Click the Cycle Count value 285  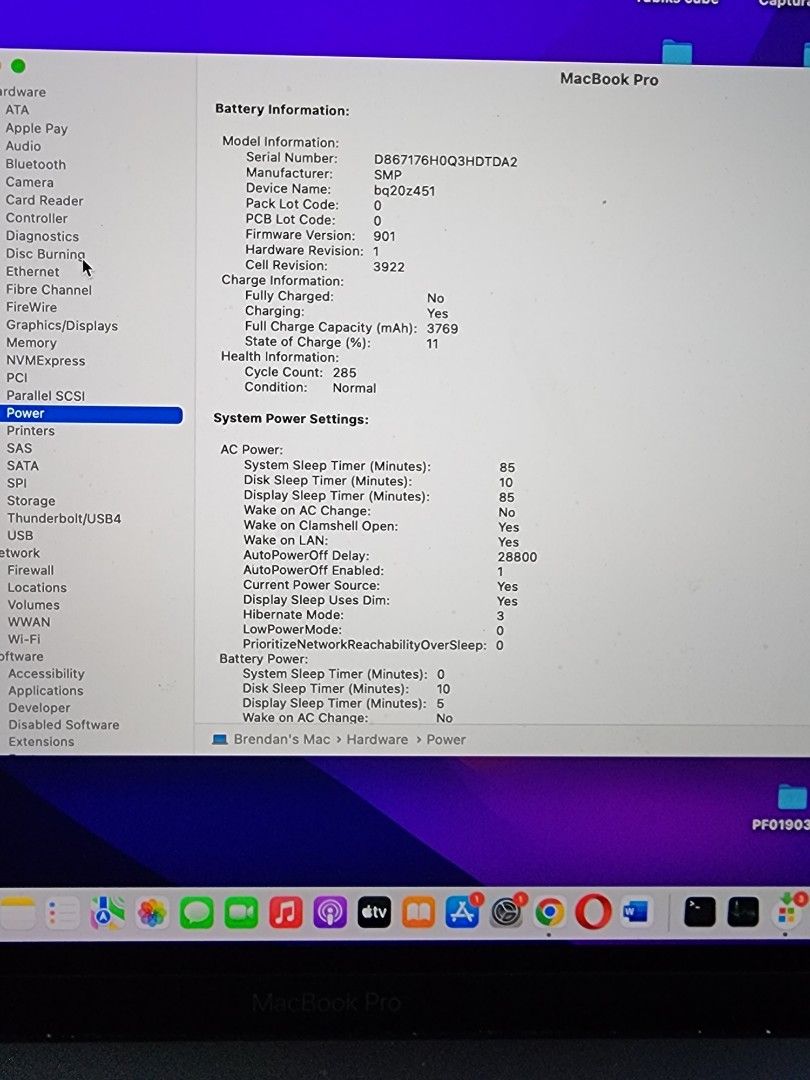[x=344, y=373]
